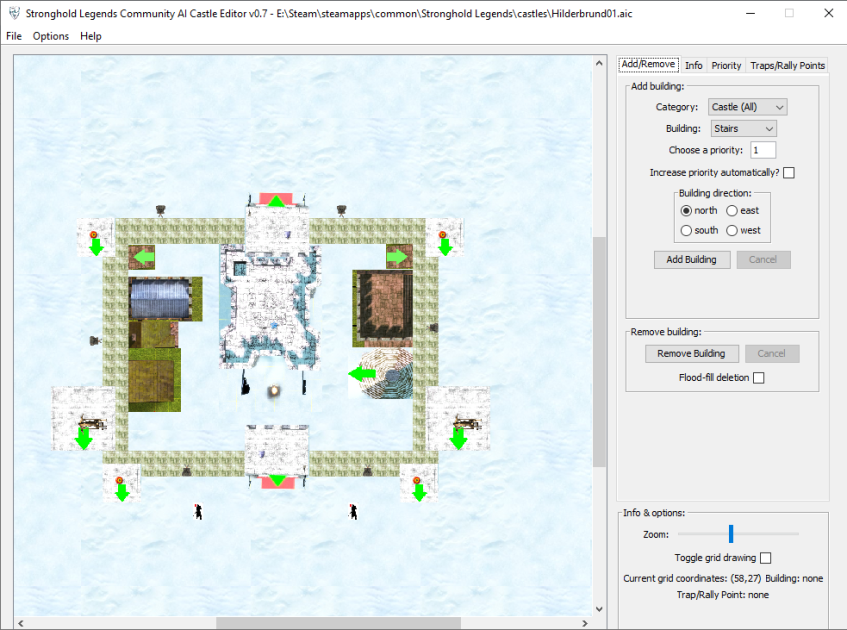Click the right rally point soldier figure
Screen dimensions: 847x630
pos(353,511)
